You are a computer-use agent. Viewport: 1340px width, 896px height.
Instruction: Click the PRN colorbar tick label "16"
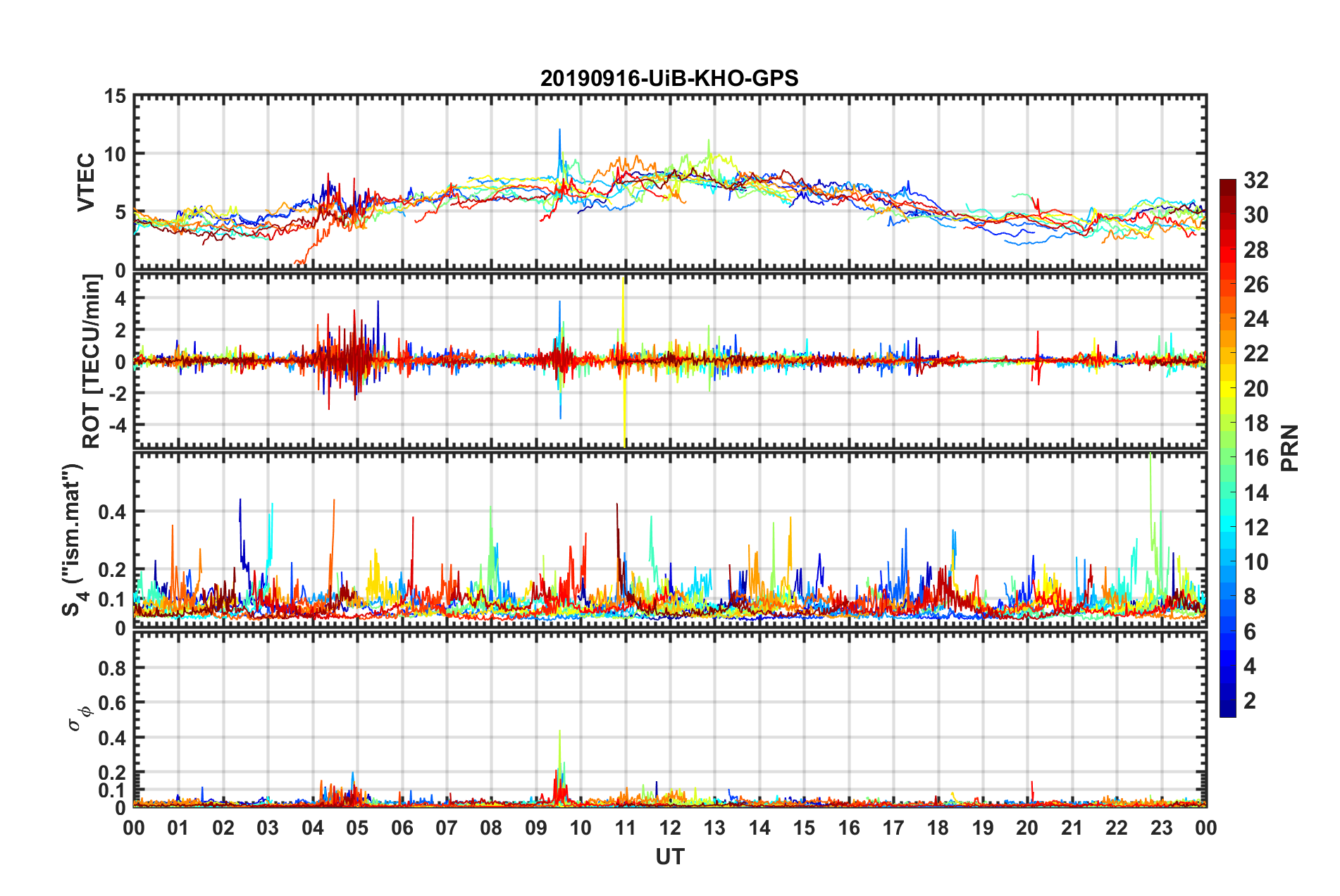(1255, 458)
